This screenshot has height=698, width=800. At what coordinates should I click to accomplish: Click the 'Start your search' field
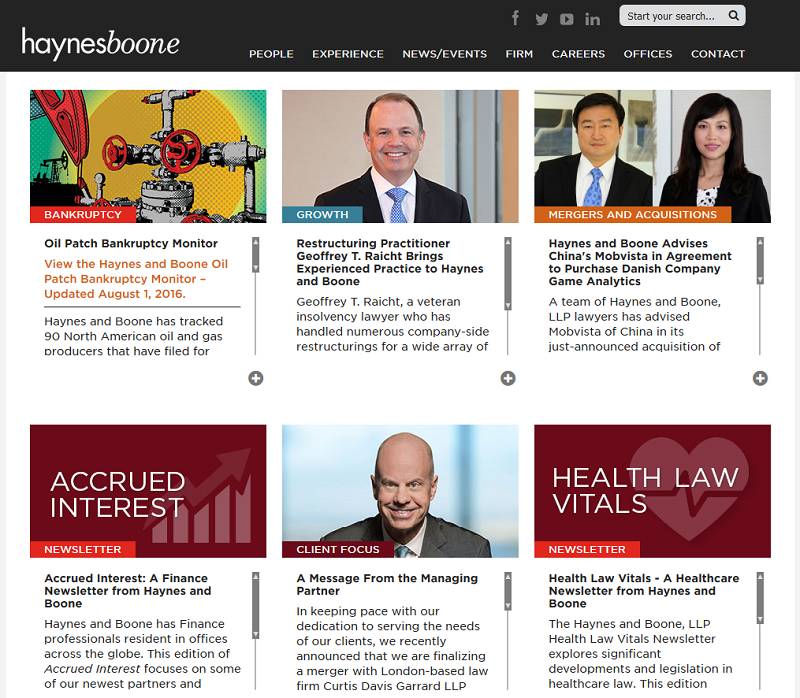pos(674,16)
